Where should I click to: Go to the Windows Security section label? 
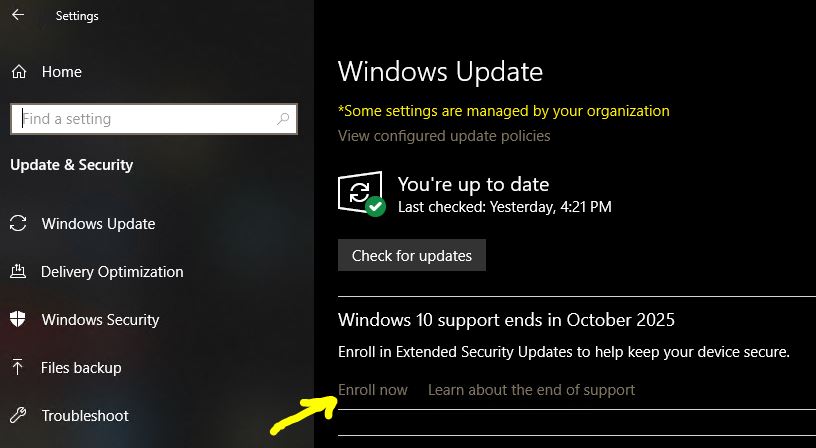pos(100,319)
